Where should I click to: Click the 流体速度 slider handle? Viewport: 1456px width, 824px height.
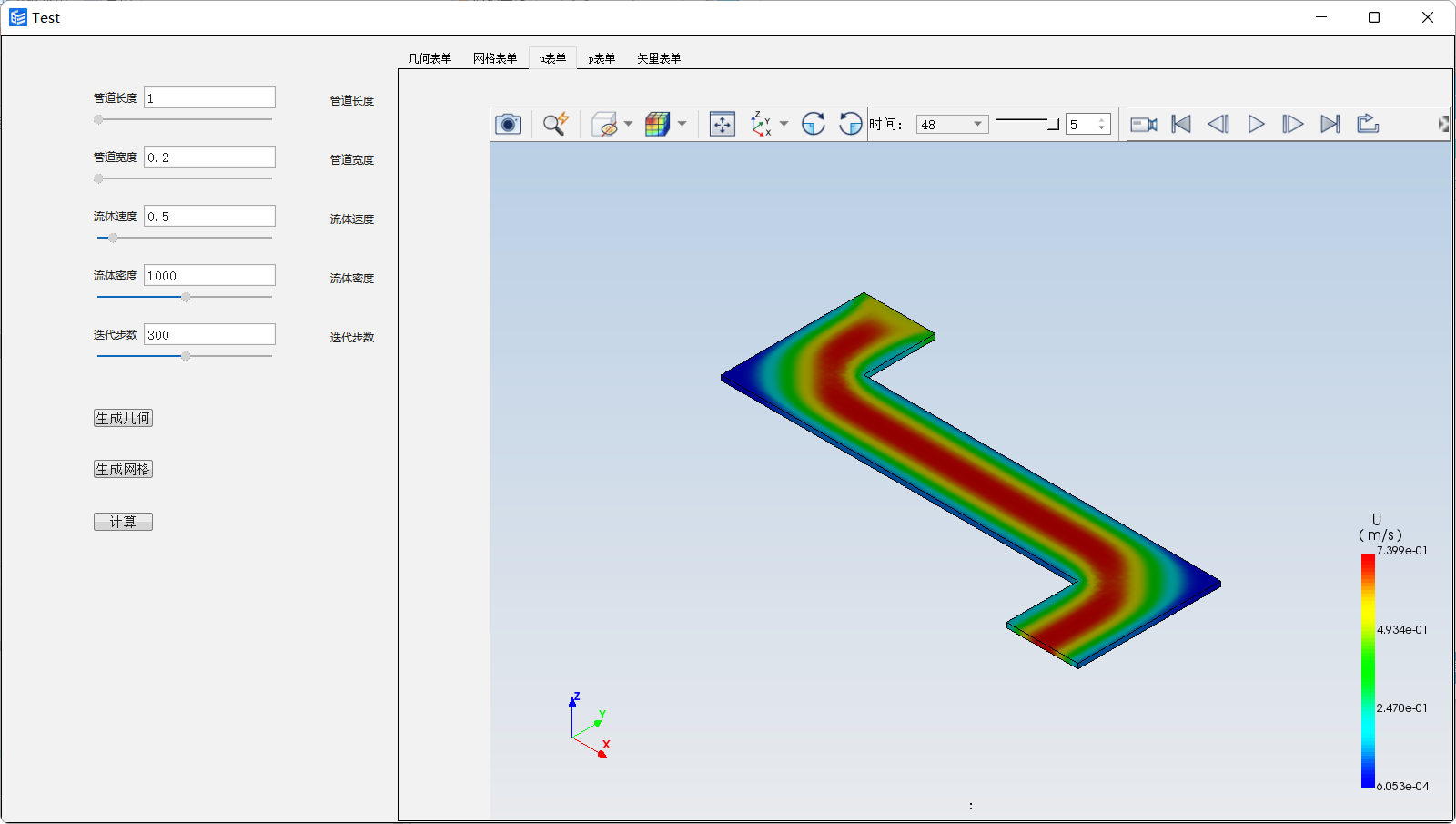tap(113, 238)
